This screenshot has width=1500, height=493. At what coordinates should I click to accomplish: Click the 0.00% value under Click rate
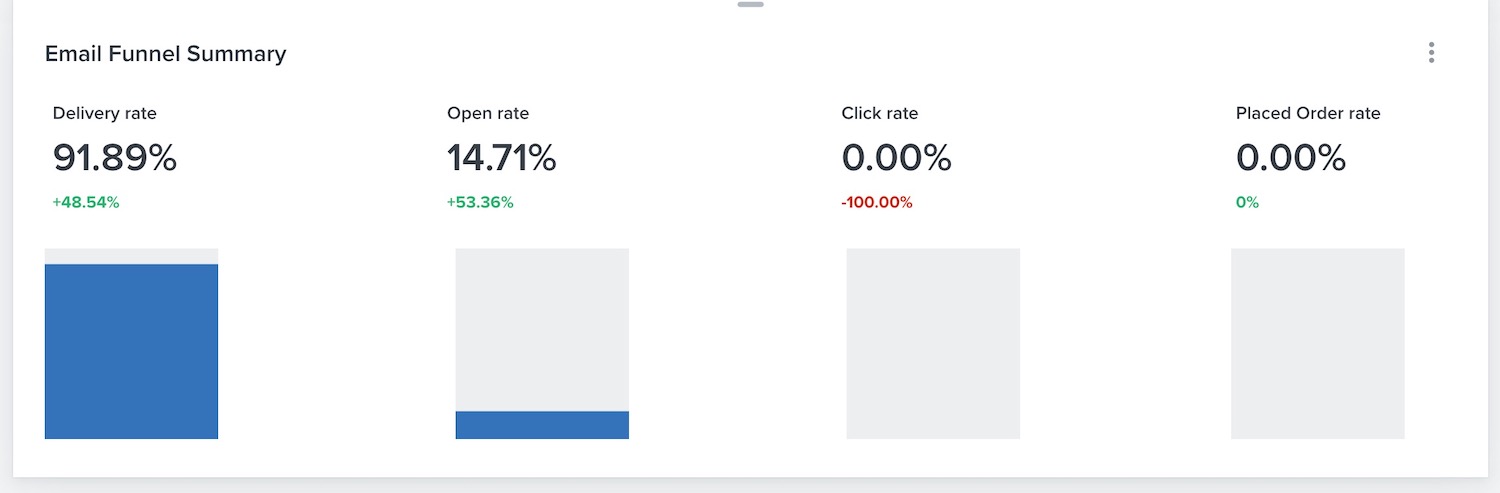pyautogui.click(x=897, y=158)
